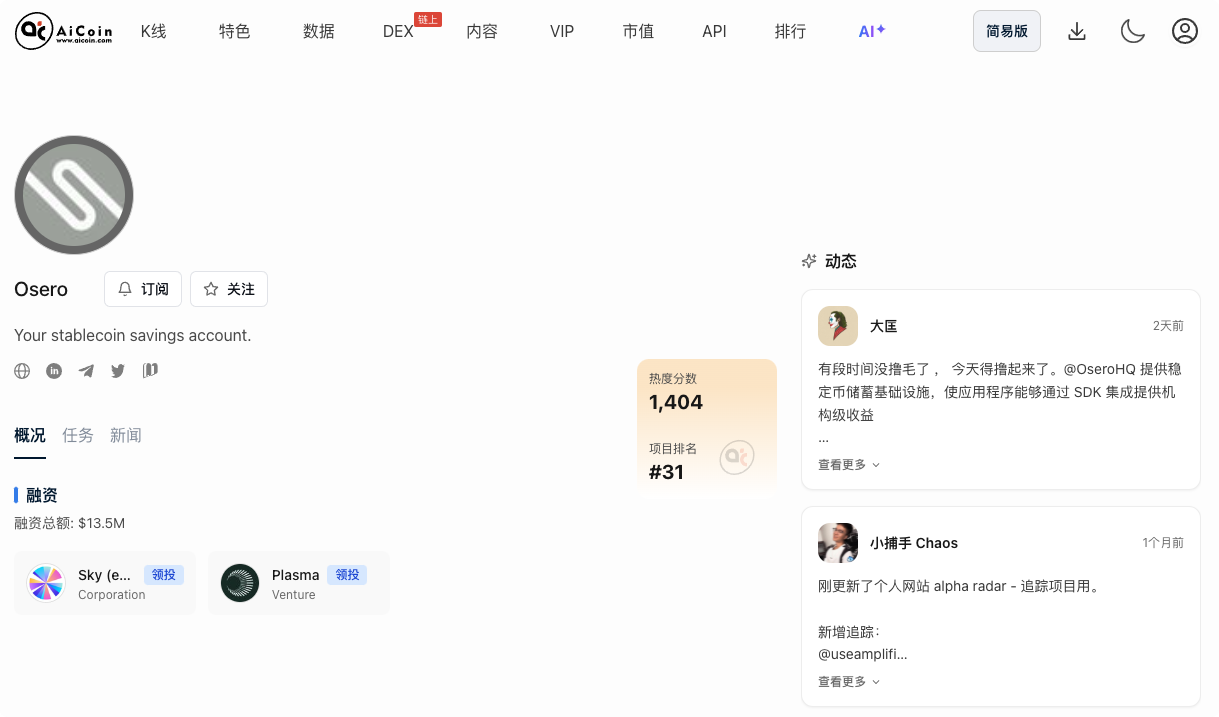Open the AI+ feature
The height and width of the screenshot is (717, 1219).
872,31
